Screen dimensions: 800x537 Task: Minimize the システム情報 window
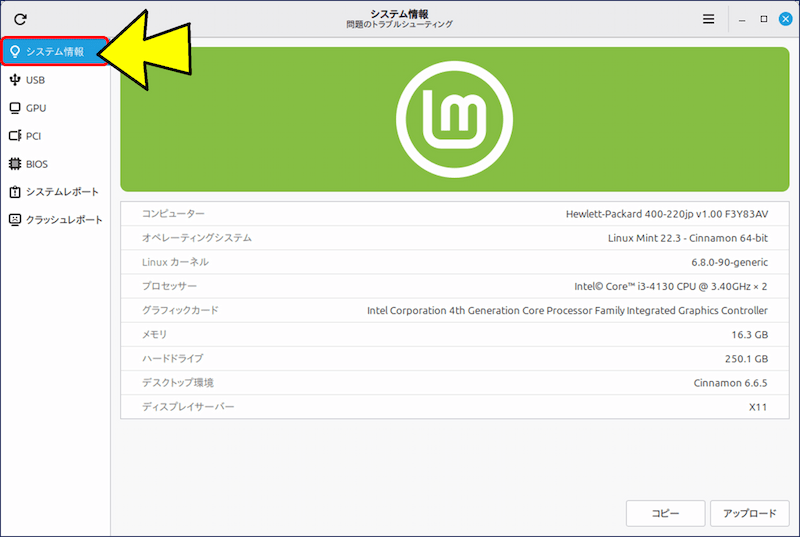coord(742,19)
